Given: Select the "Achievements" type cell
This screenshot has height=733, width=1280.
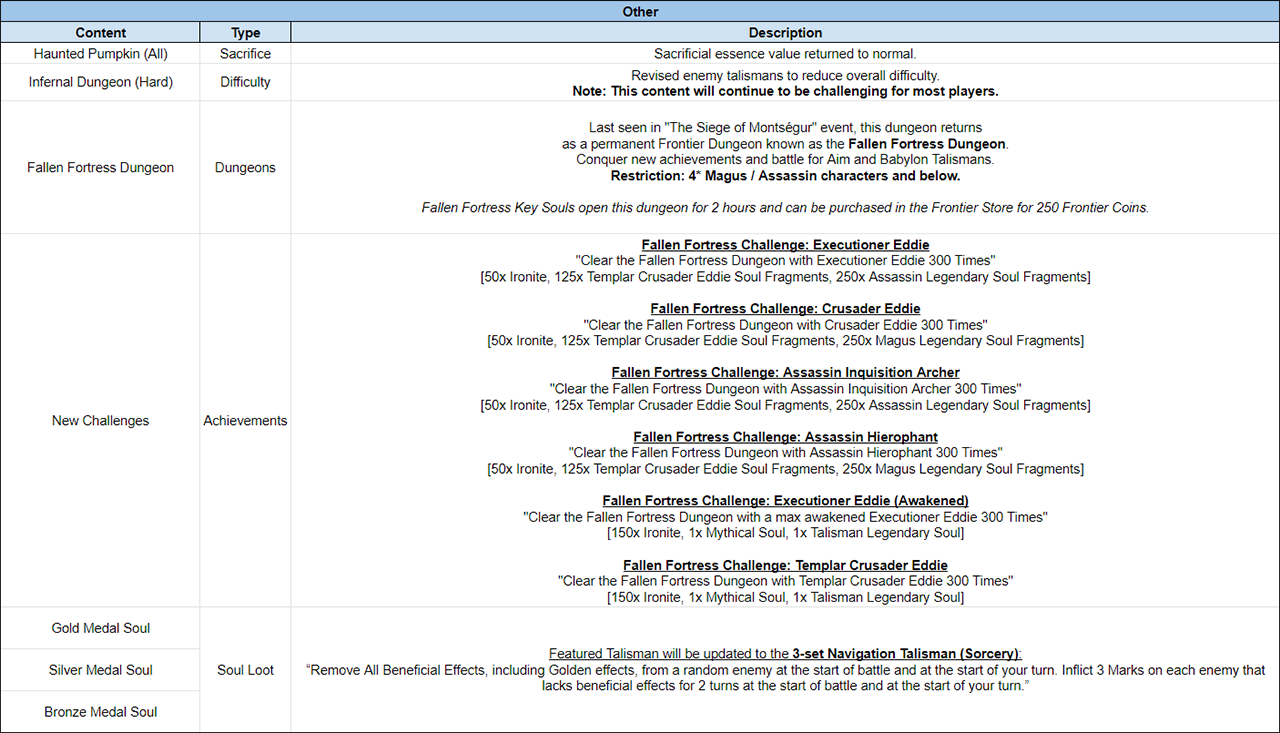Looking at the screenshot, I should pyautogui.click(x=245, y=421).
